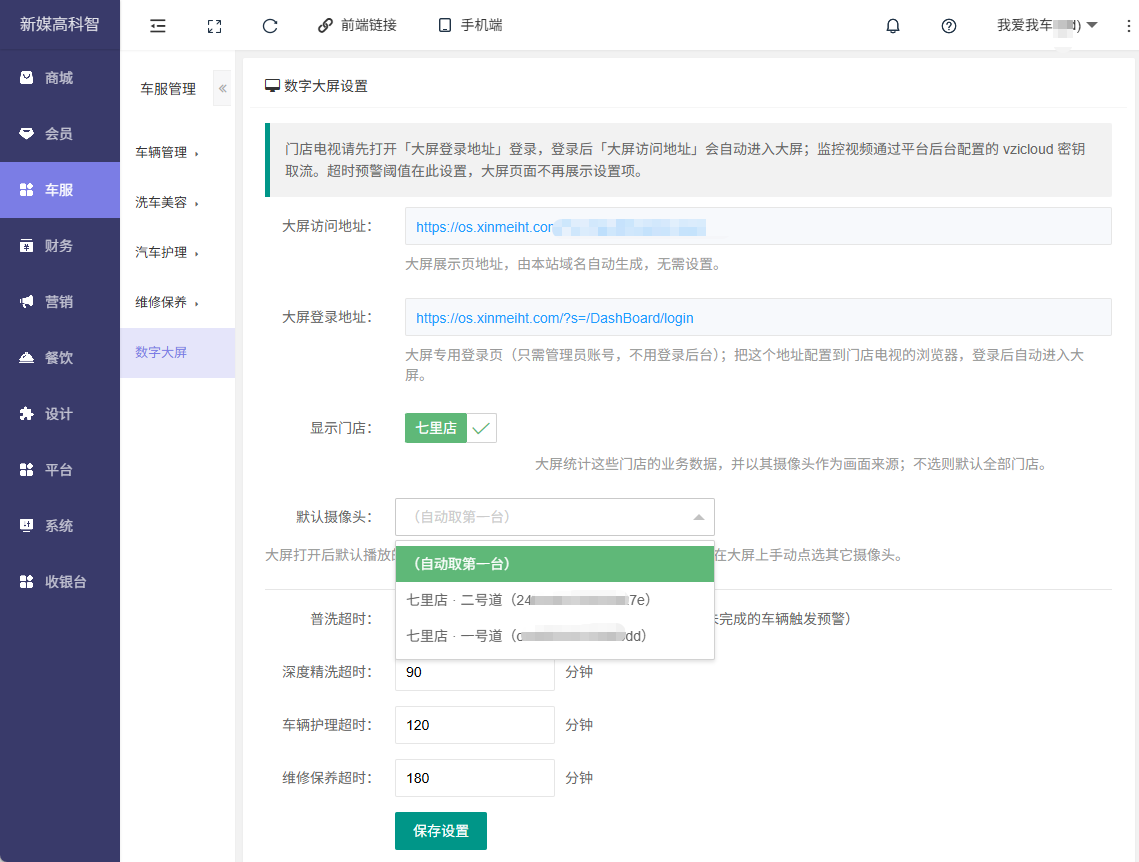The width and height of the screenshot is (1139, 862).
Task: Select 车服 in the sidebar
Action: (60, 190)
